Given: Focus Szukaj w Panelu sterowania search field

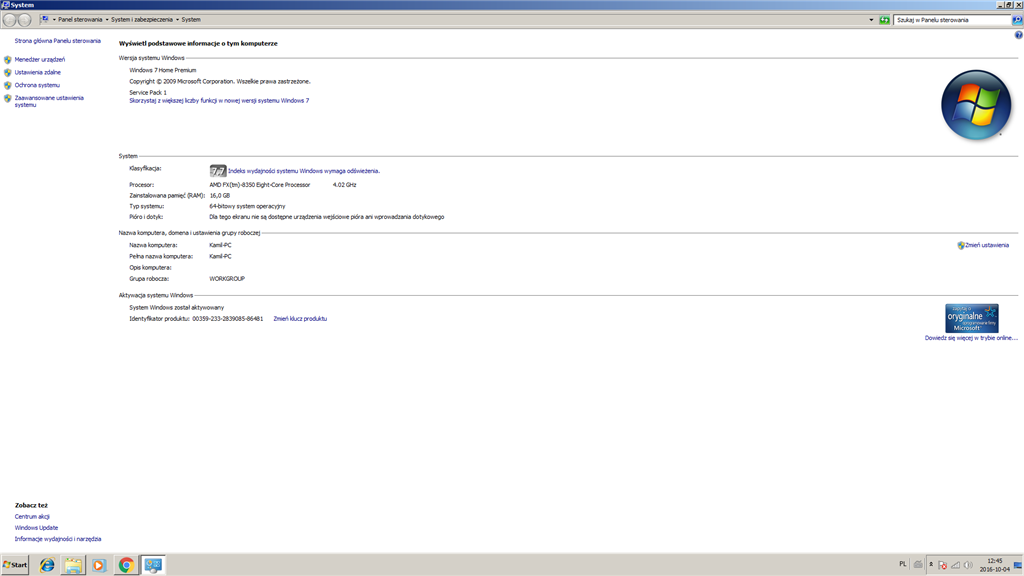Looking at the screenshot, I should point(952,20).
